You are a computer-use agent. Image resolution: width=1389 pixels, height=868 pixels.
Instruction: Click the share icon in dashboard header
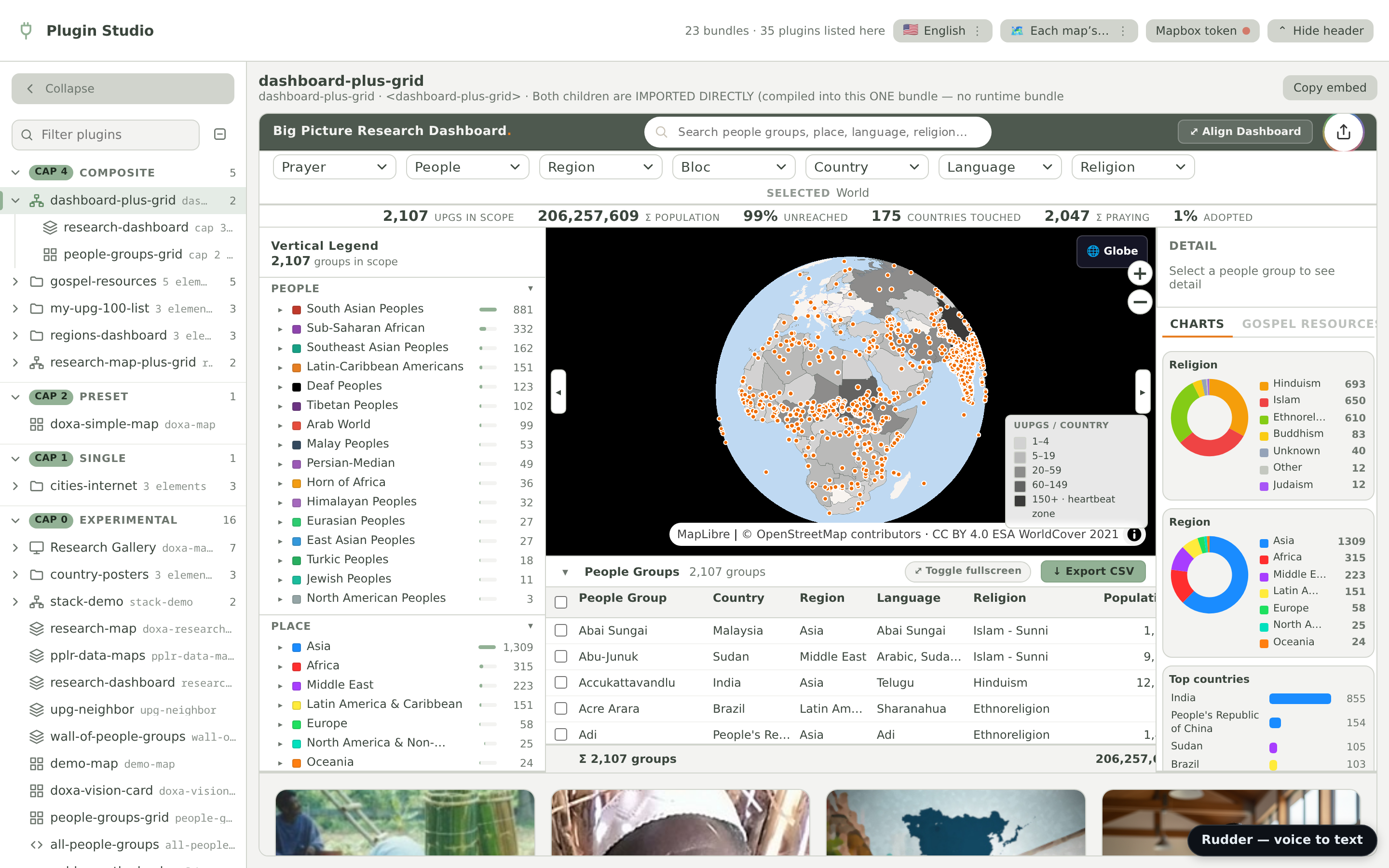point(1343,132)
